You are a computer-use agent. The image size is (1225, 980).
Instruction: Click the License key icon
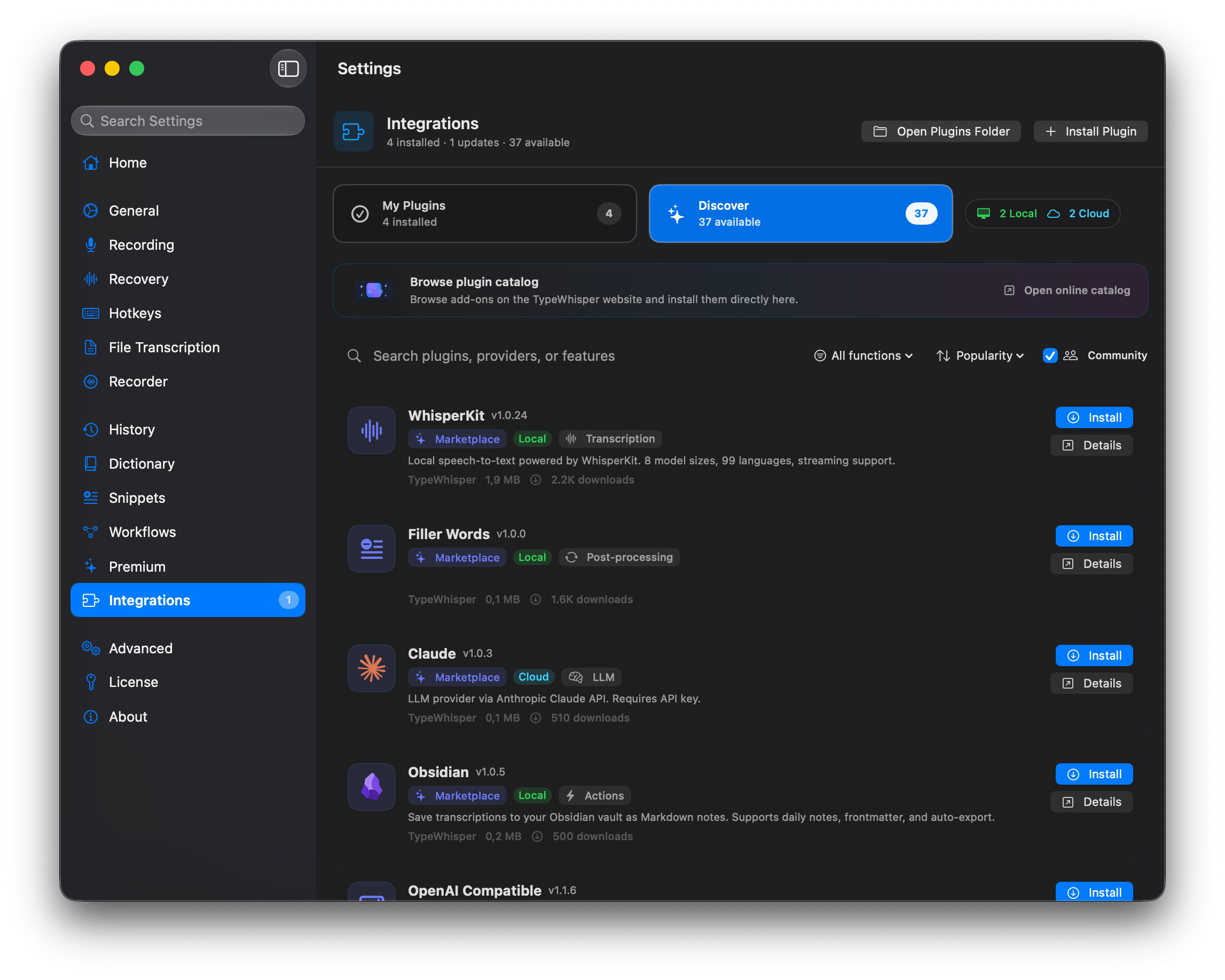click(91, 682)
